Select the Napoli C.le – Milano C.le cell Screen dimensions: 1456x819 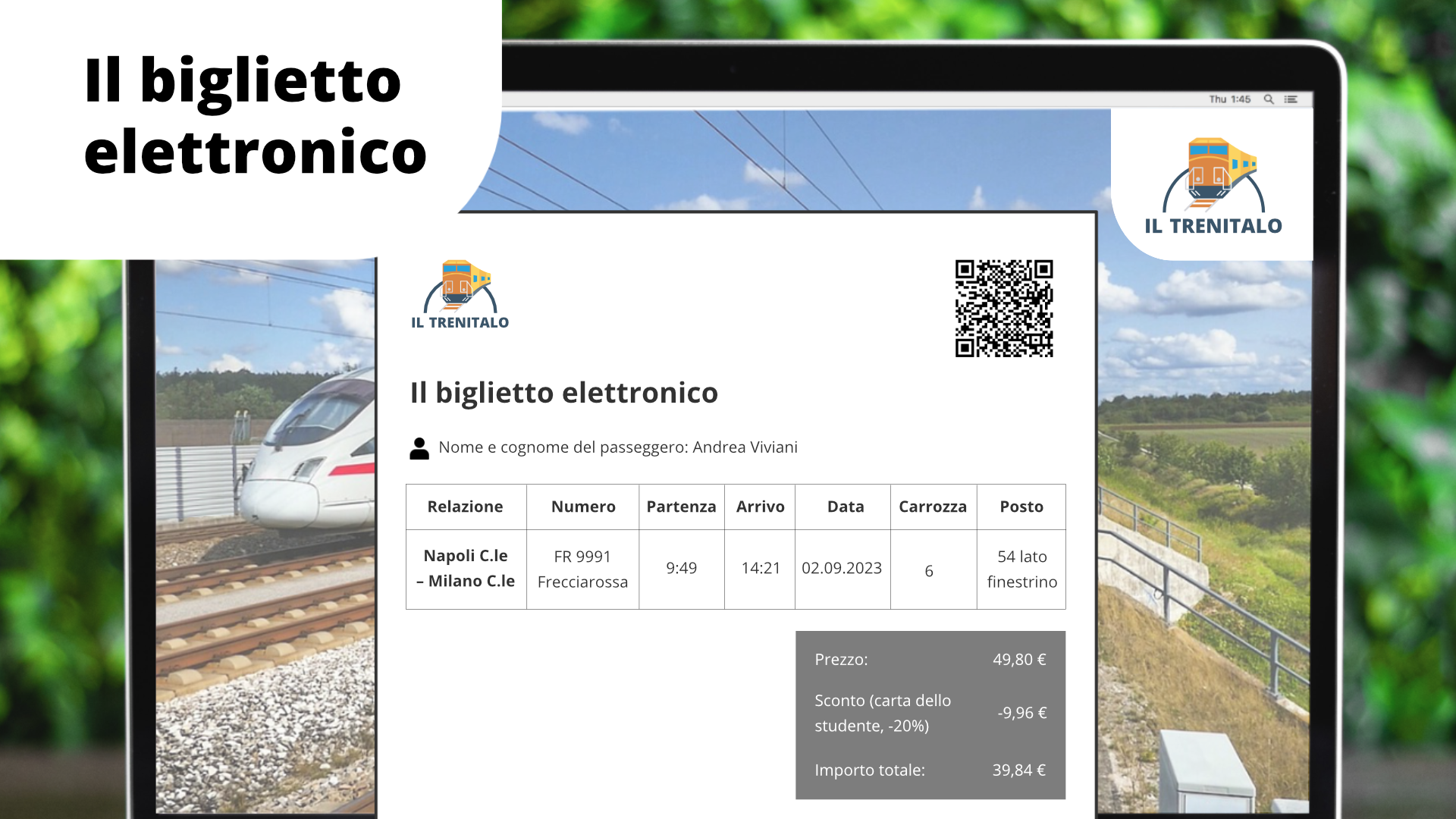466,568
